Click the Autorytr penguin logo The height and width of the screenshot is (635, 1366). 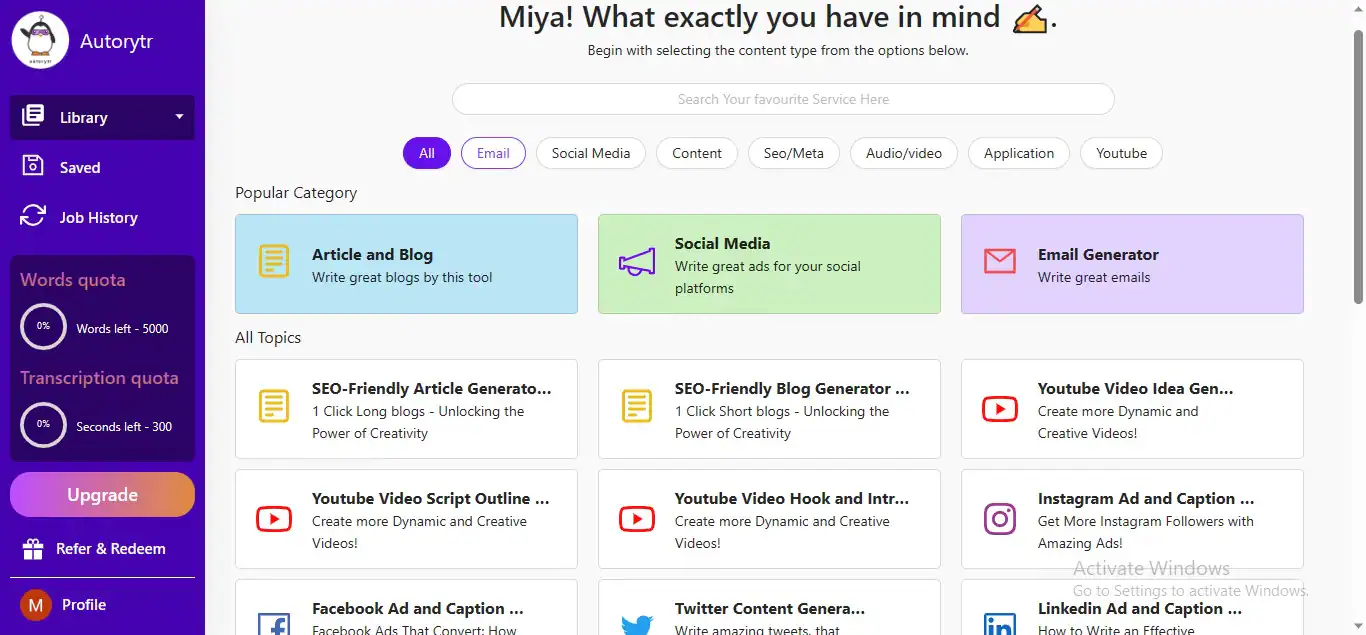(x=40, y=41)
